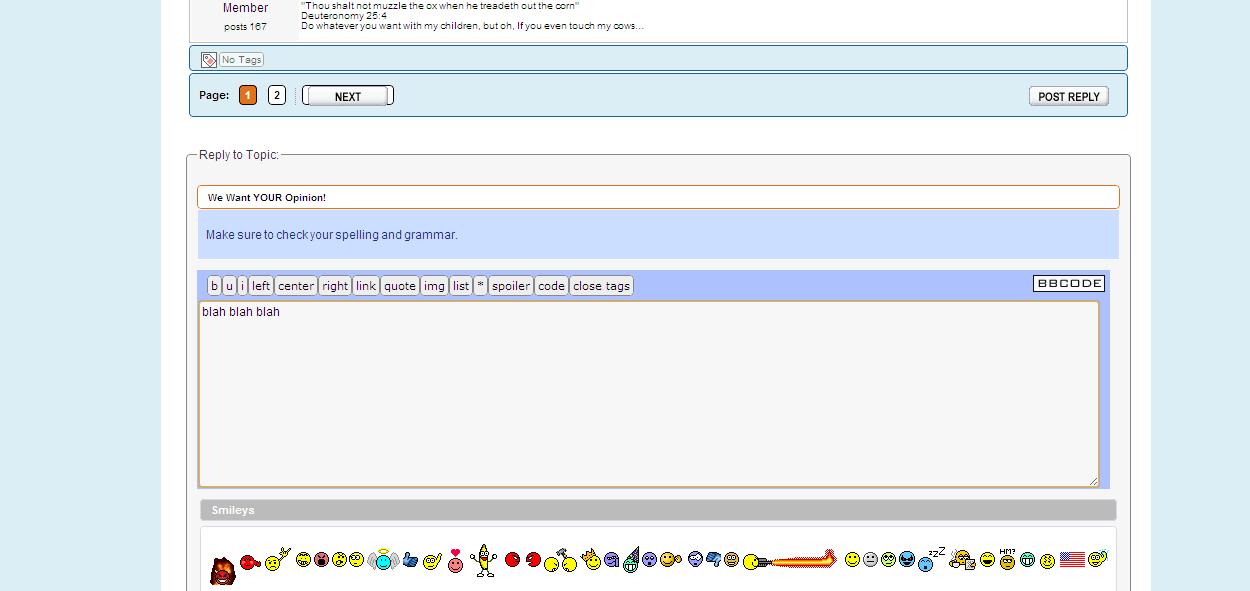The height and width of the screenshot is (591, 1250).
Task: Open the BBCODE help link
Action: coord(1068,284)
